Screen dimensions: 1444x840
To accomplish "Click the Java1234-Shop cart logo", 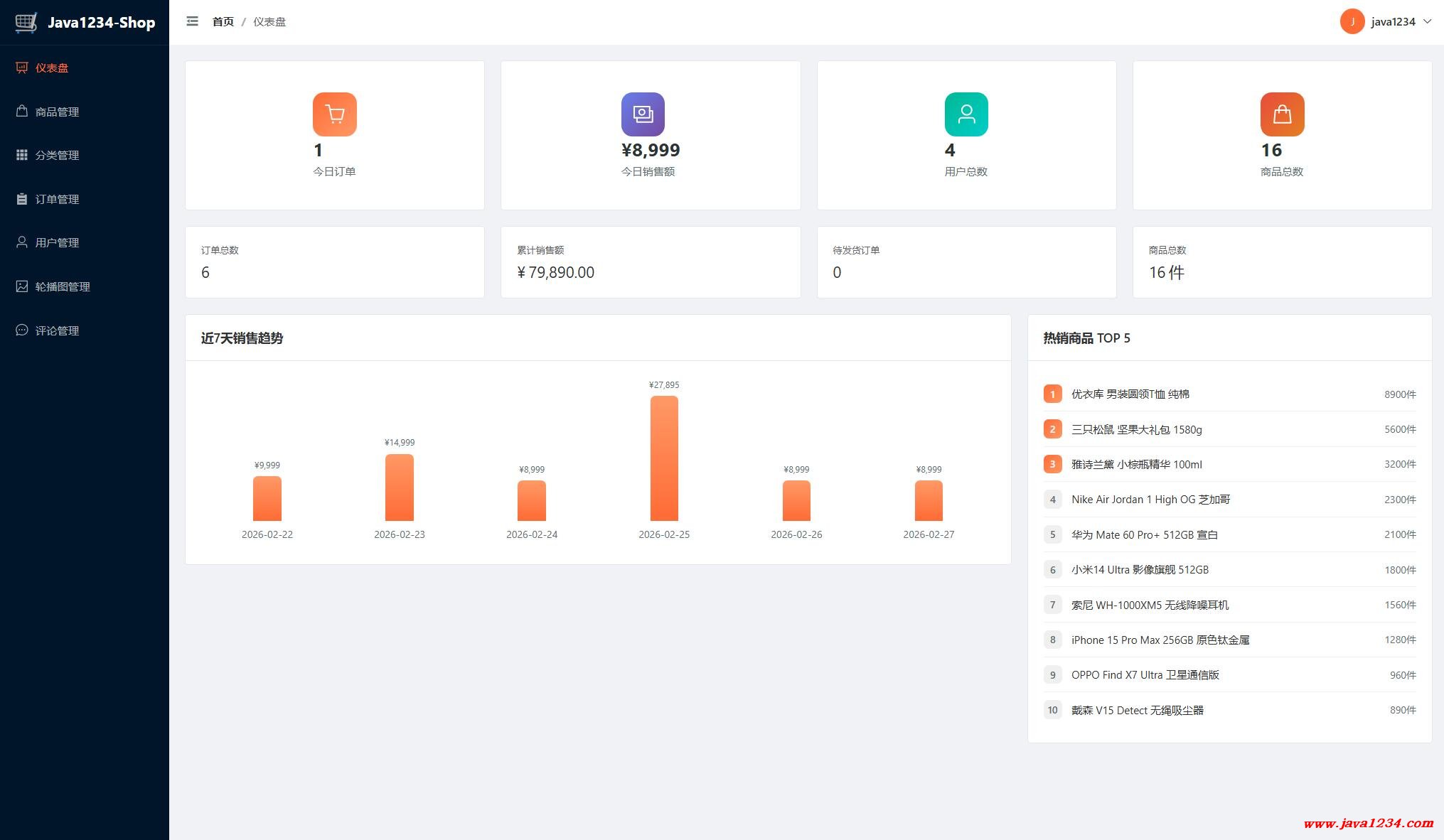I will tap(26, 22).
